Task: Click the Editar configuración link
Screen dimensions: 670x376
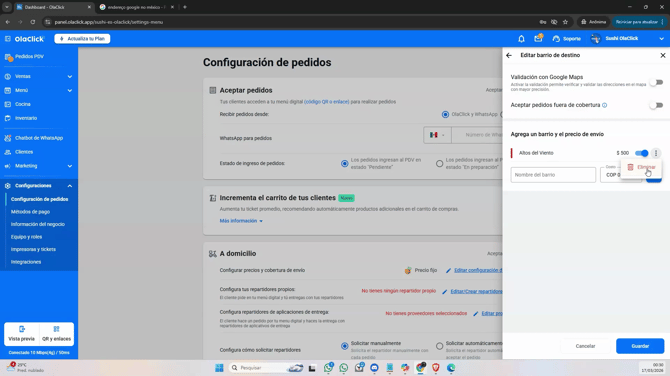Action: [478, 270]
